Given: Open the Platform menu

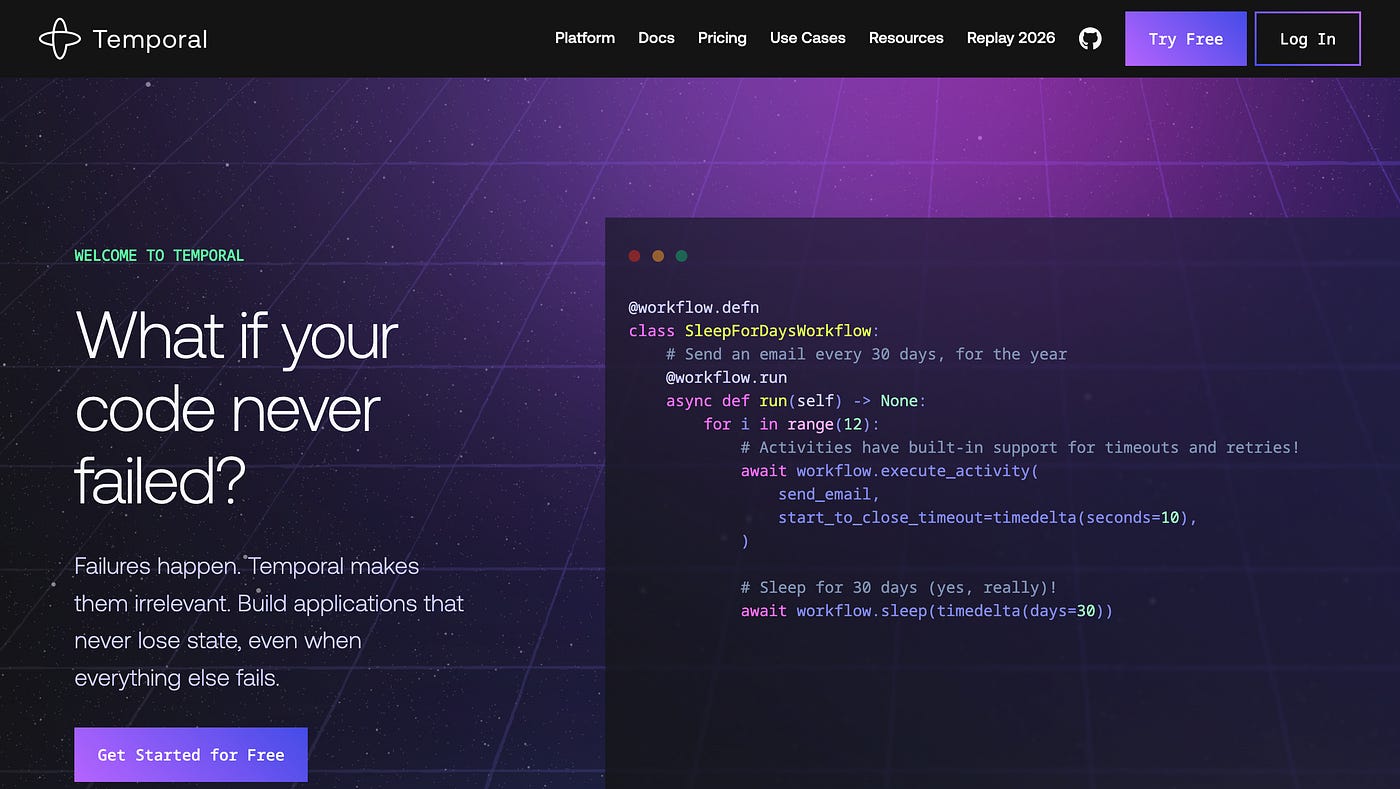Looking at the screenshot, I should (585, 38).
